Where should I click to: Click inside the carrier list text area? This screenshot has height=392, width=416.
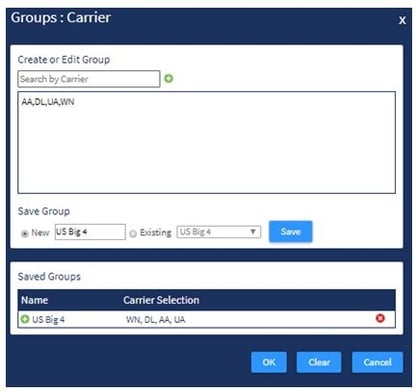click(x=207, y=143)
